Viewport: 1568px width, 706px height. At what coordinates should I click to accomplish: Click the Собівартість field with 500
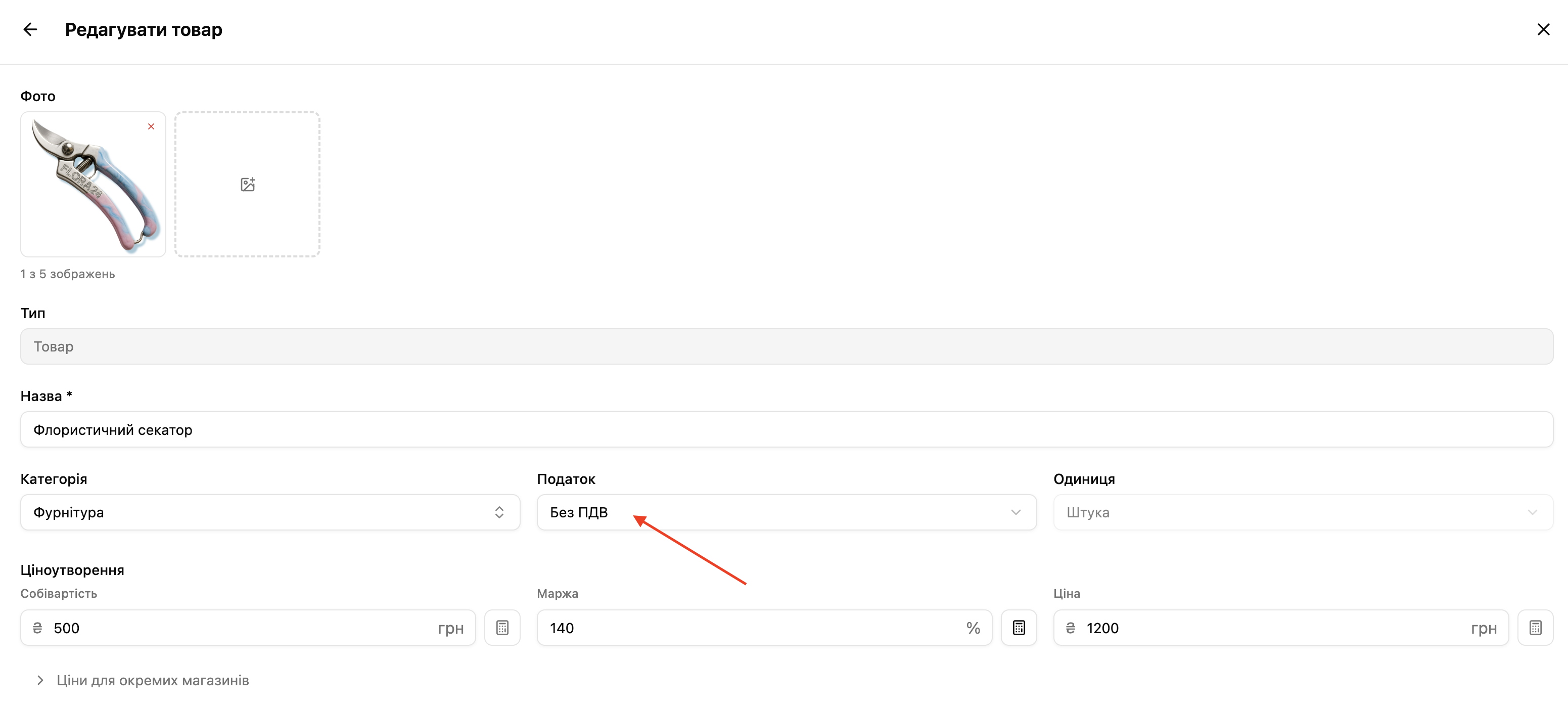click(x=244, y=628)
